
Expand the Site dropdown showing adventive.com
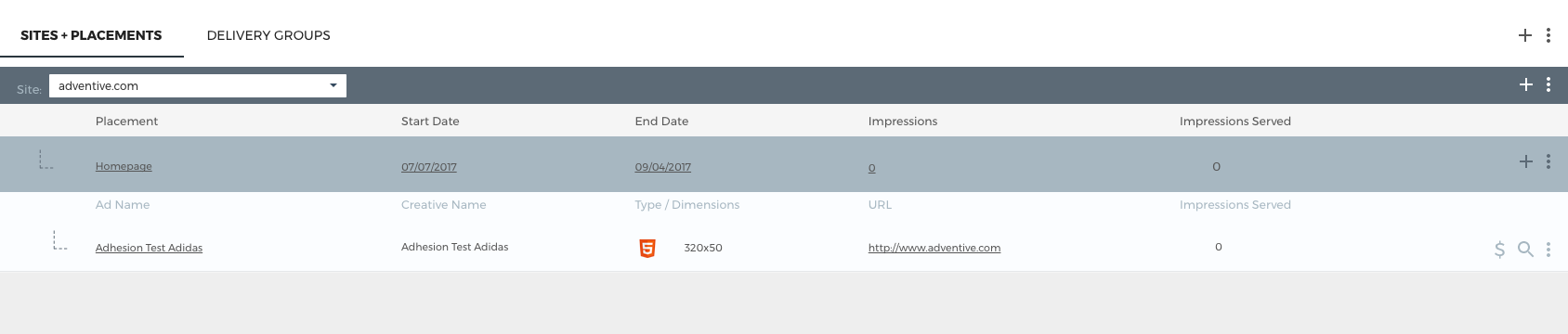click(x=198, y=85)
